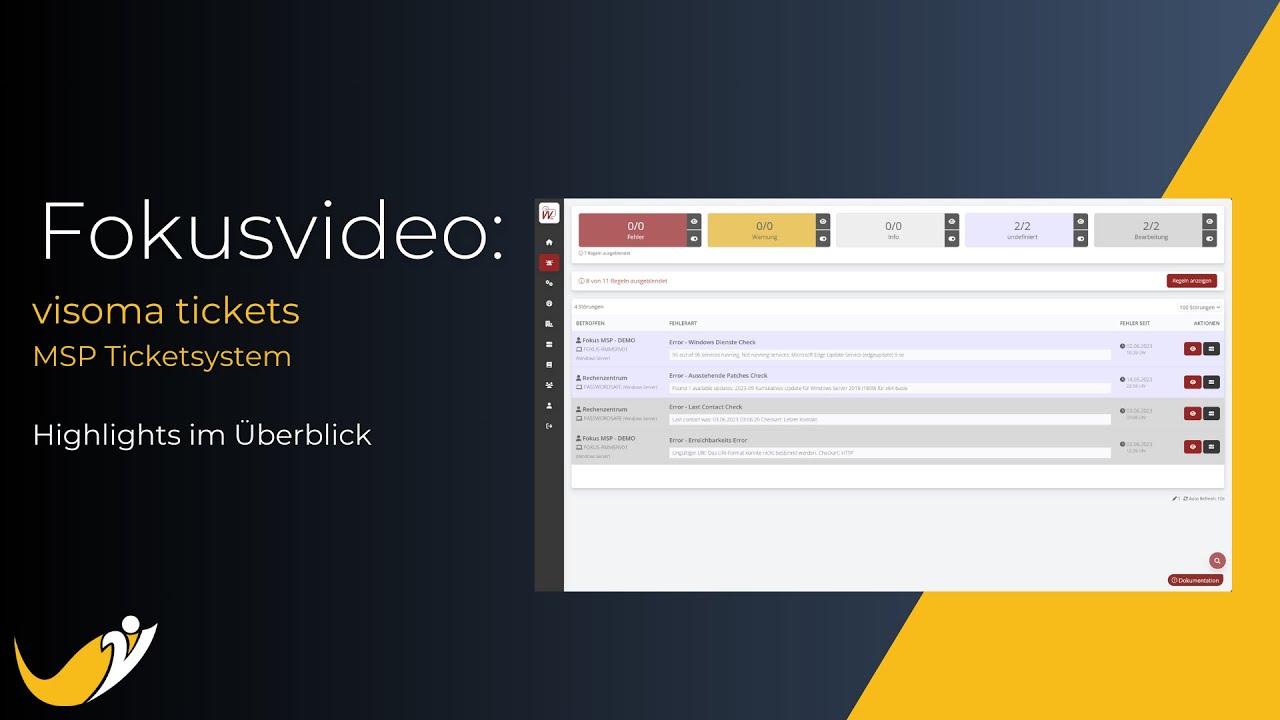The image size is (1280, 720).
Task: Toggle the switch on the Warnung tile
Action: 823,238
